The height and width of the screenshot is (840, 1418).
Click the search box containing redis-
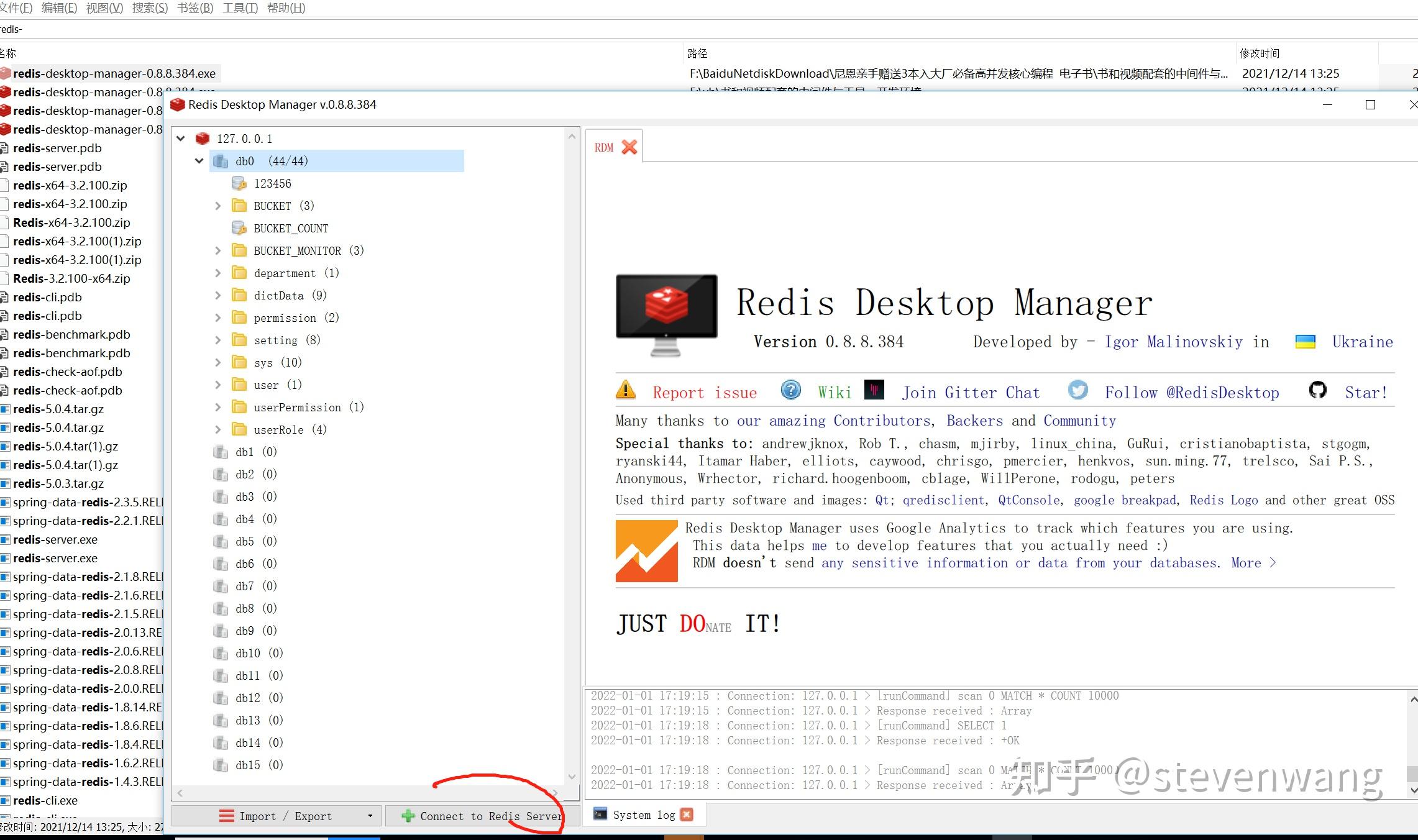pyautogui.click(x=708, y=29)
